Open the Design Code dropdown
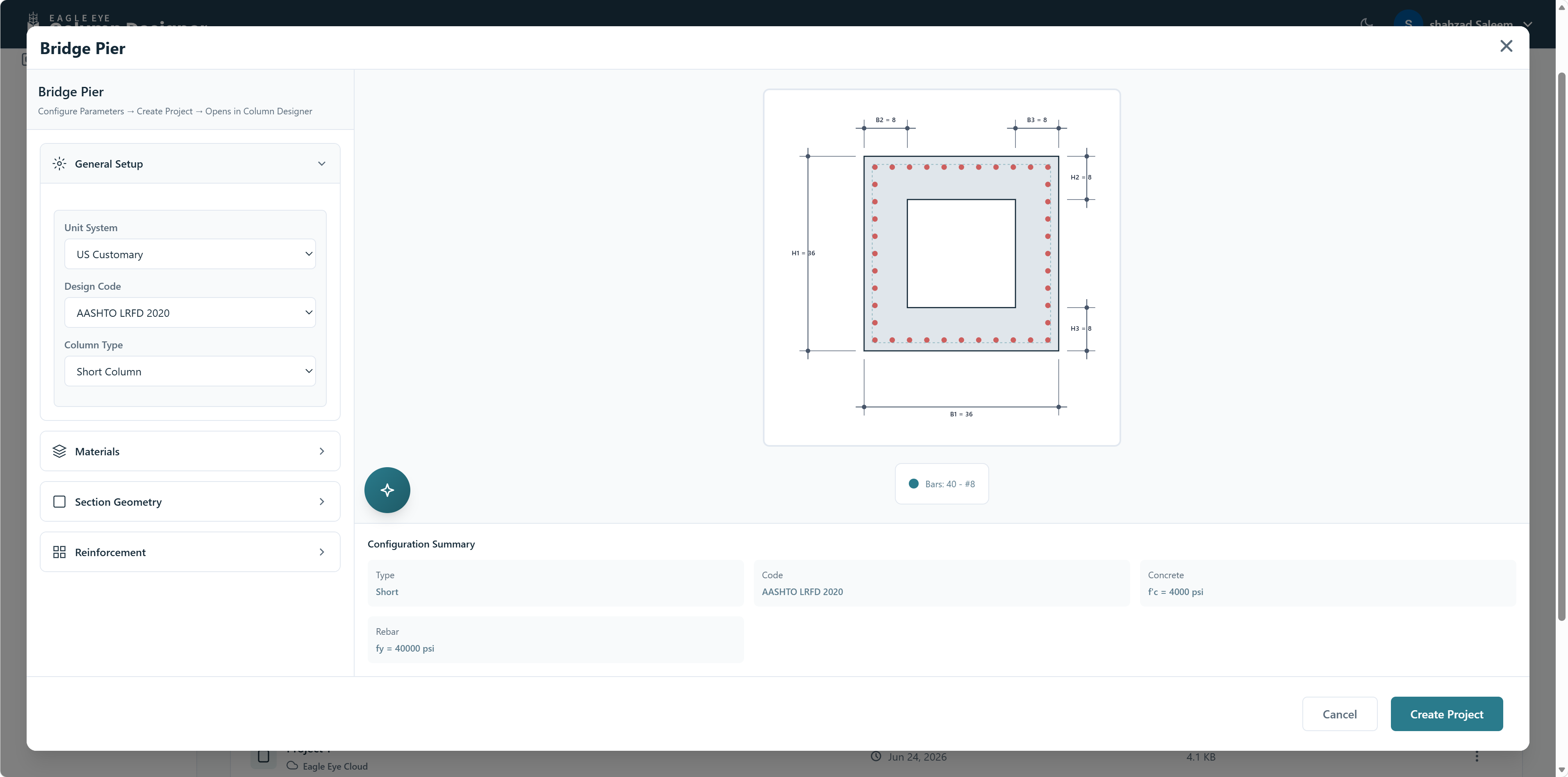 (x=190, y=313)
